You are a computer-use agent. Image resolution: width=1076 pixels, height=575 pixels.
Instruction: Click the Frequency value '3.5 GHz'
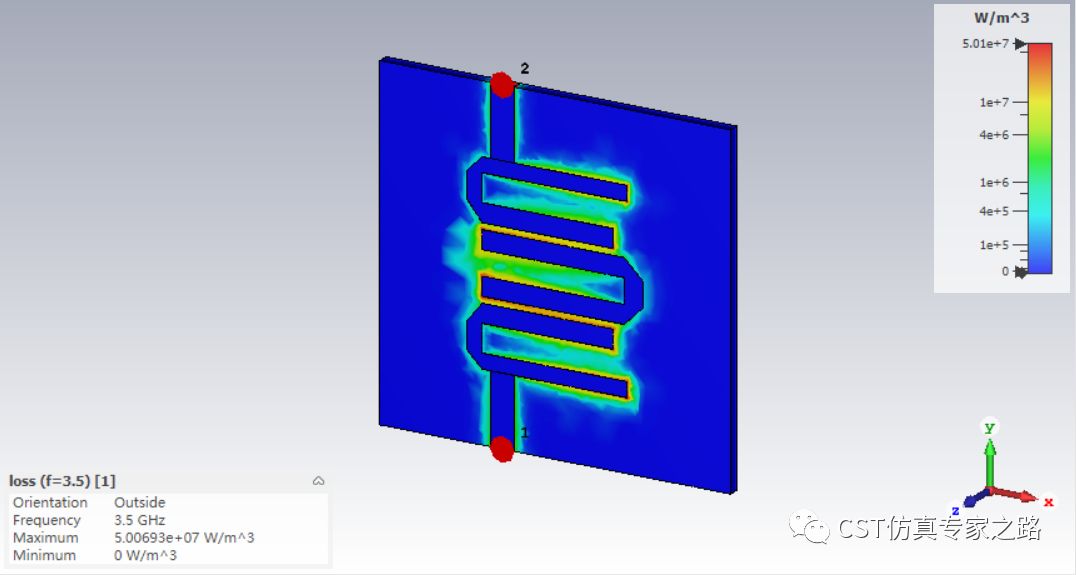coord(139,520)
